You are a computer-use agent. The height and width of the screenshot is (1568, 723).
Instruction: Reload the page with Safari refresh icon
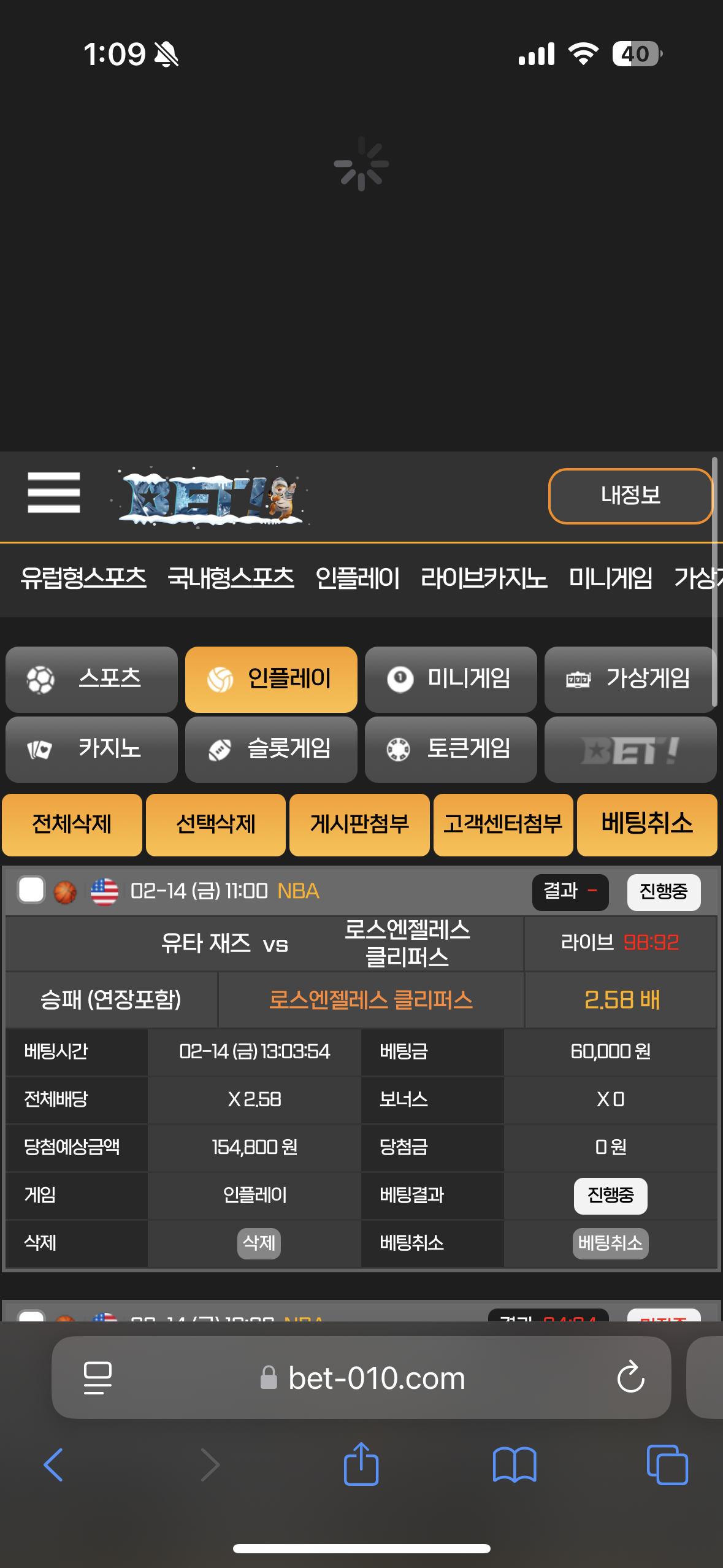[630, 1378]
